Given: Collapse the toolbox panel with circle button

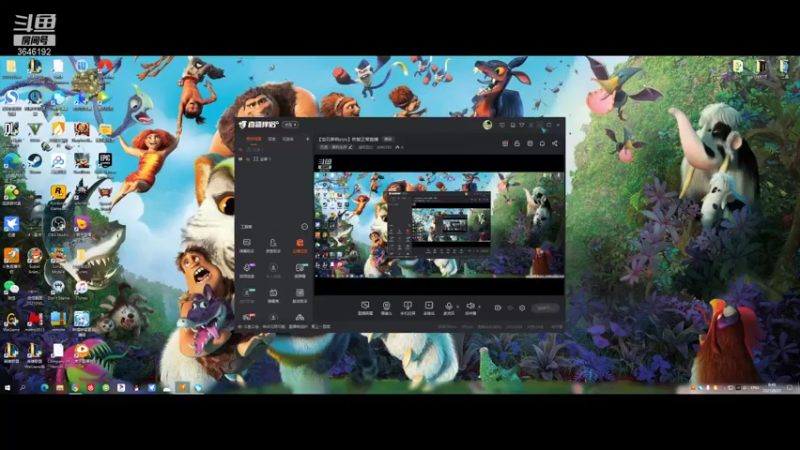Looking at the screenshot, I should coord(305,227).
